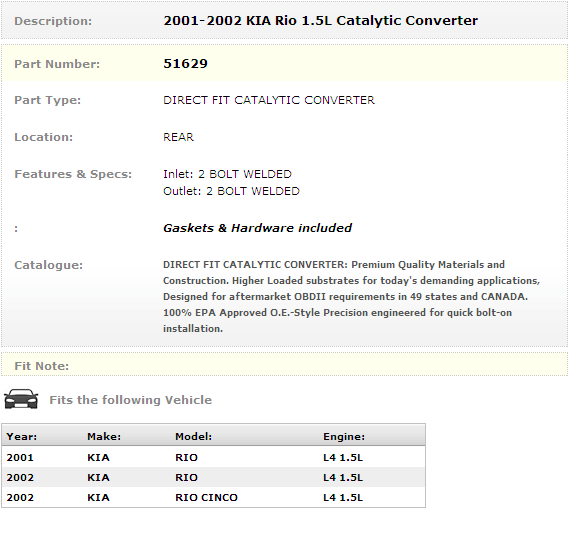Click the Fits the following Vehicle heading
The image size is (570, 548).
point(131,400)
